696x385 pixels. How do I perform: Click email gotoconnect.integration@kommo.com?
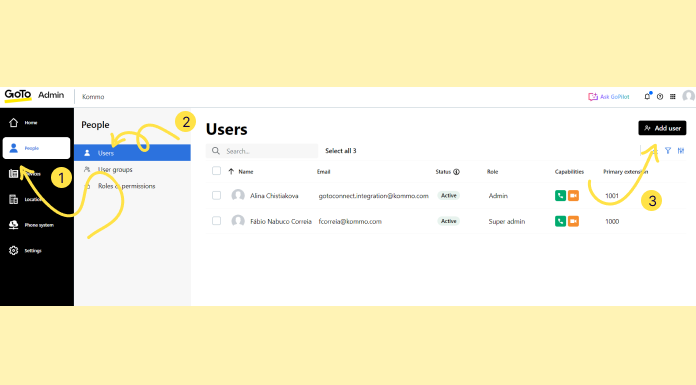(373, 196)
